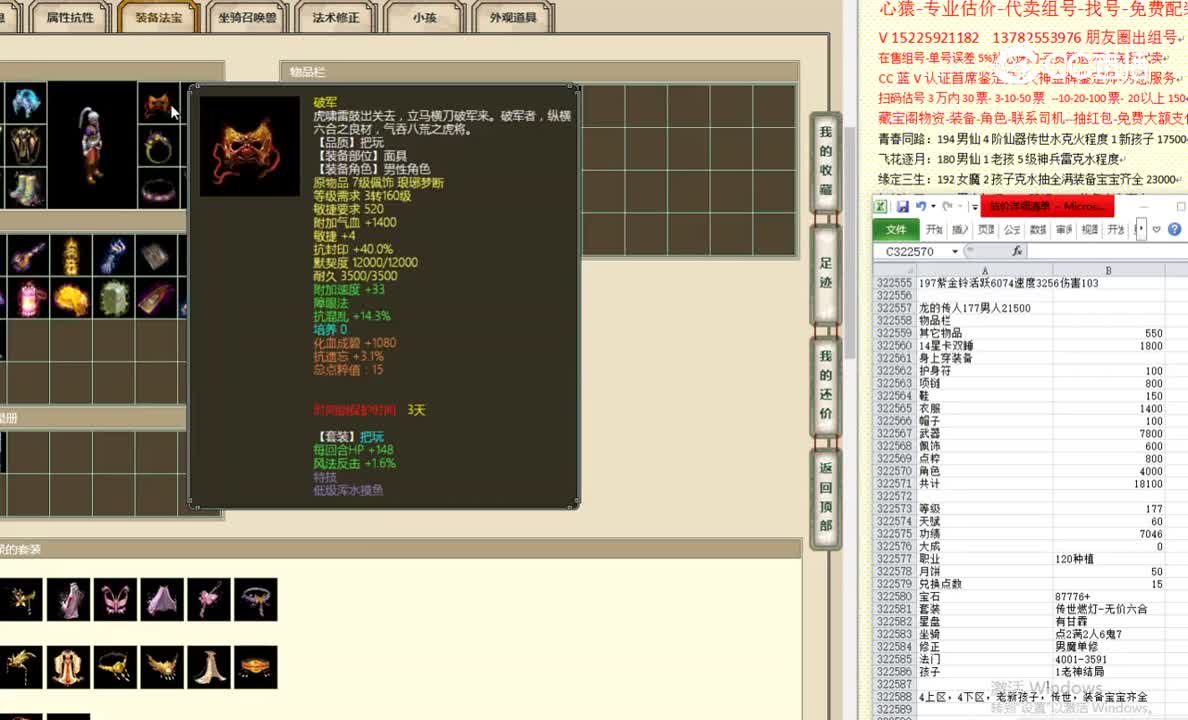Screen dimensions: 1188x720
Task: Select the pink cloak costume icon
Action: click(x=162, y=599)
